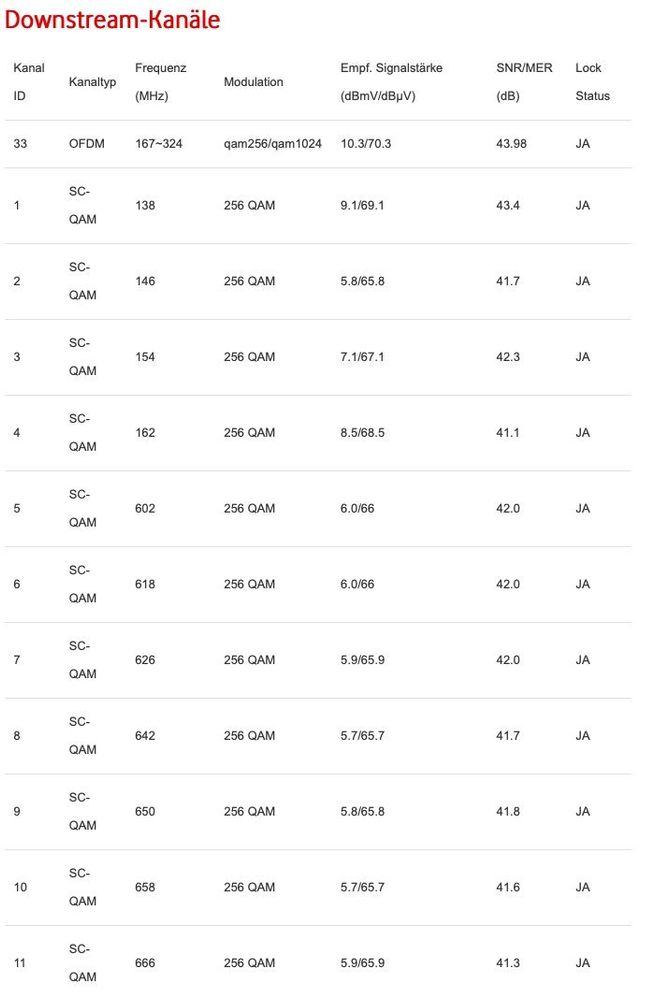Click the Downstream-Kanäle heading
This screenshot has width=655, height=998.
pos(113,20)
